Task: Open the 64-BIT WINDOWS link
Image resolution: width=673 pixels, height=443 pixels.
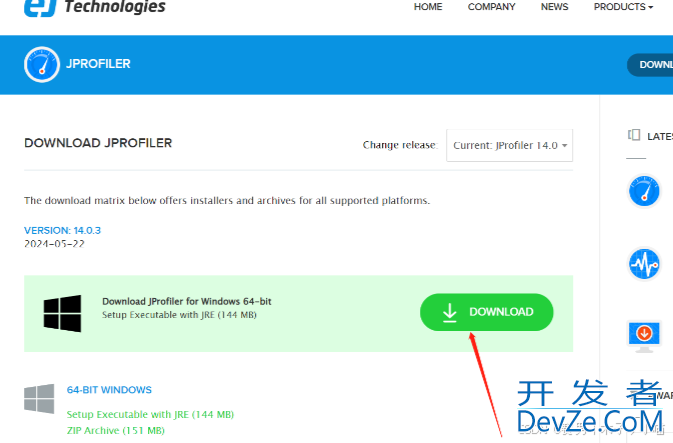Action: pyautogui.click(x=109, y=390)
